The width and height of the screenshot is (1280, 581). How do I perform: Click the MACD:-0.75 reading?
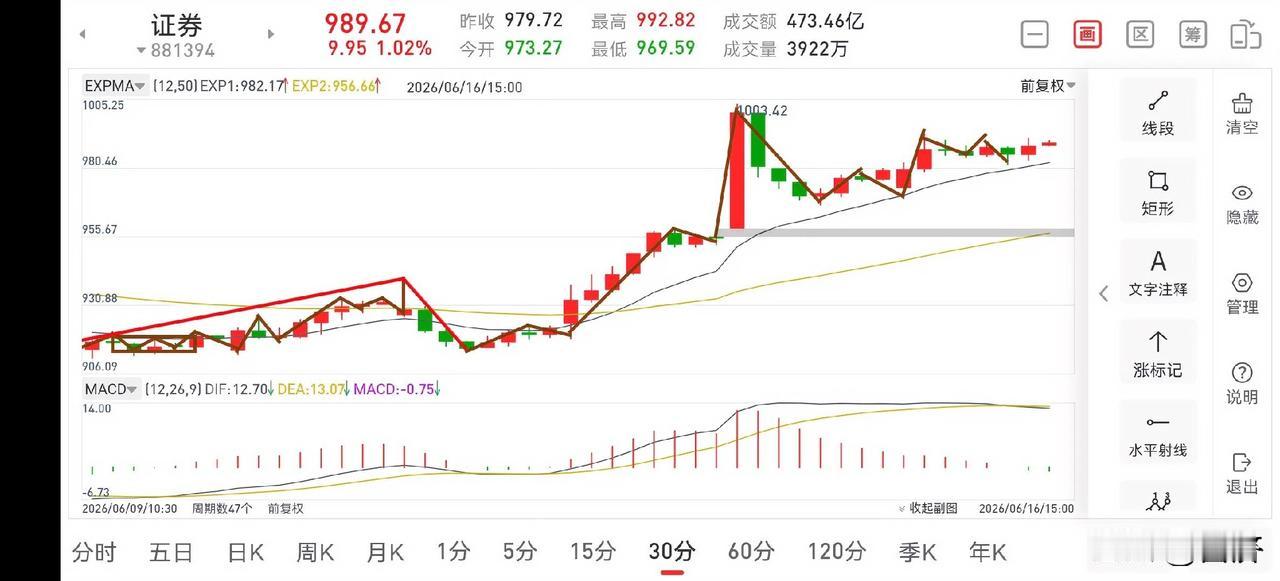396,389
